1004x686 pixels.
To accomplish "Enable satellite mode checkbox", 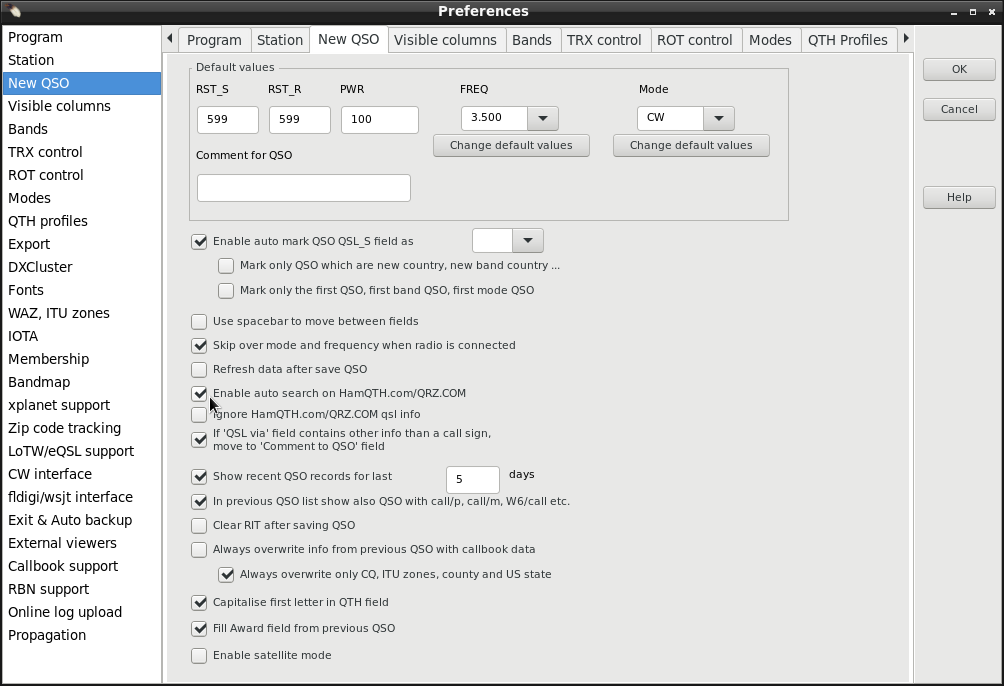I will pyautogui.click(x=199, y=656).
